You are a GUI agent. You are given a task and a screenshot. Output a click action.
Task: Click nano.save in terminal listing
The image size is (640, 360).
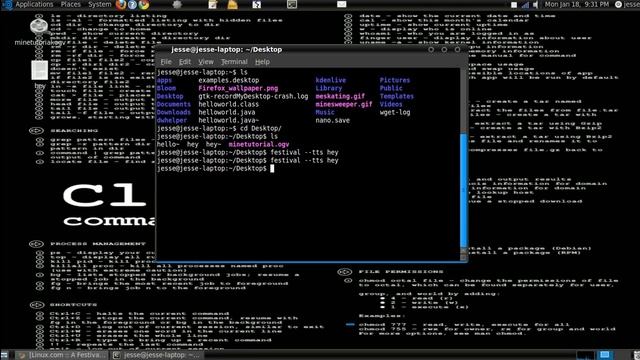pos(333,120)
